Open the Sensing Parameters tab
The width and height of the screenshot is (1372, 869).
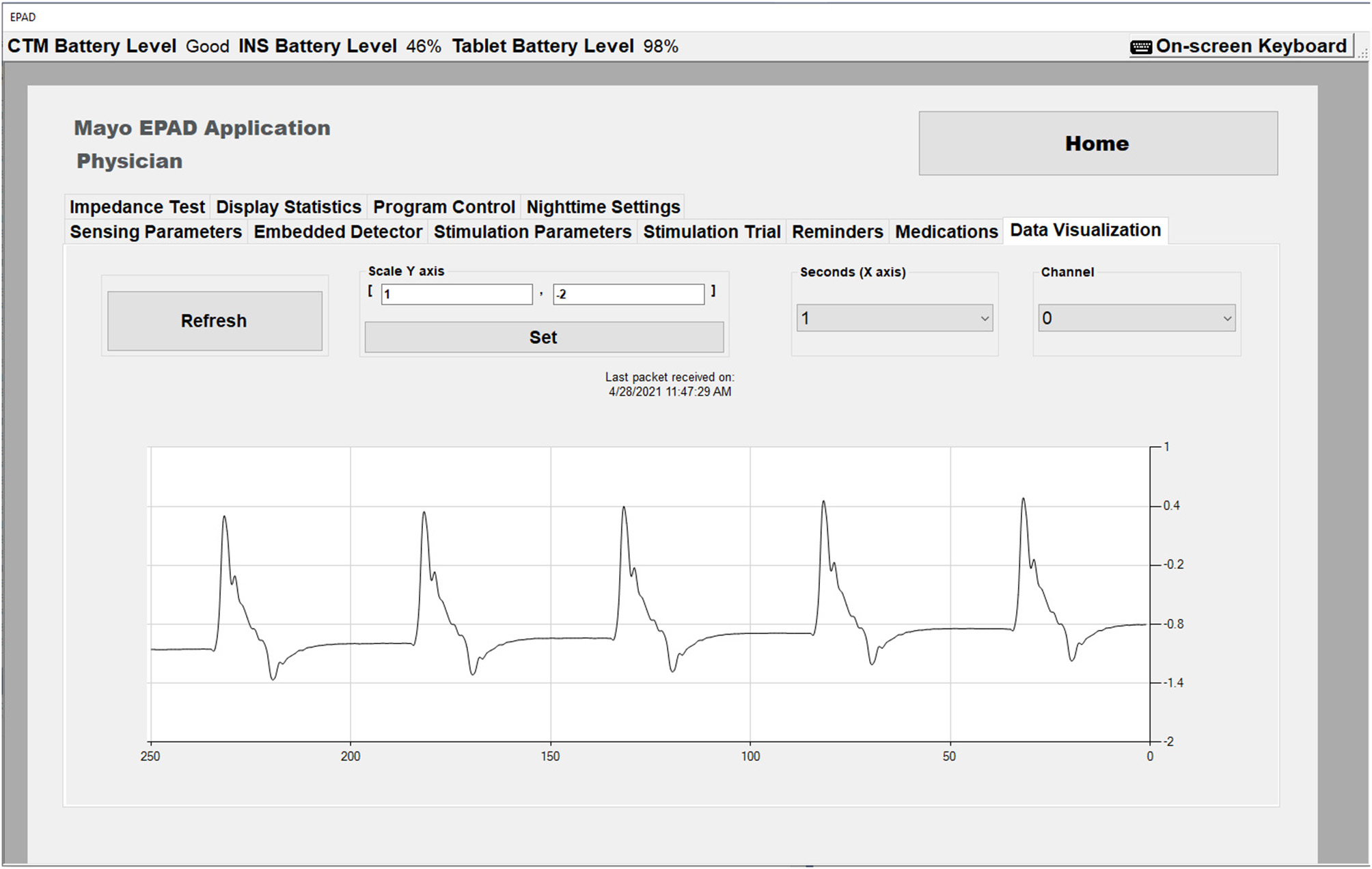coord(156,232)
